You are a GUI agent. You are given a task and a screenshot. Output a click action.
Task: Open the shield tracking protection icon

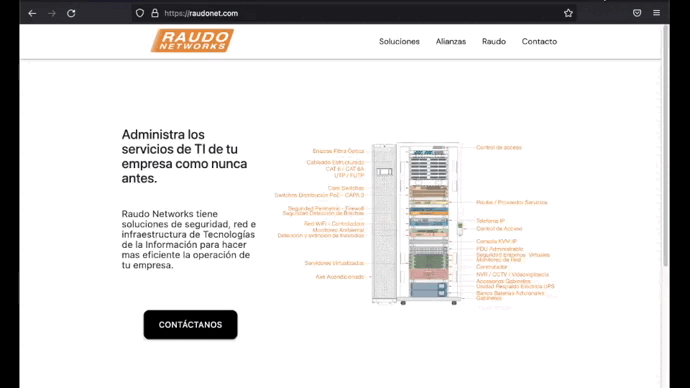pyautogui.click(x=139, y=13)
